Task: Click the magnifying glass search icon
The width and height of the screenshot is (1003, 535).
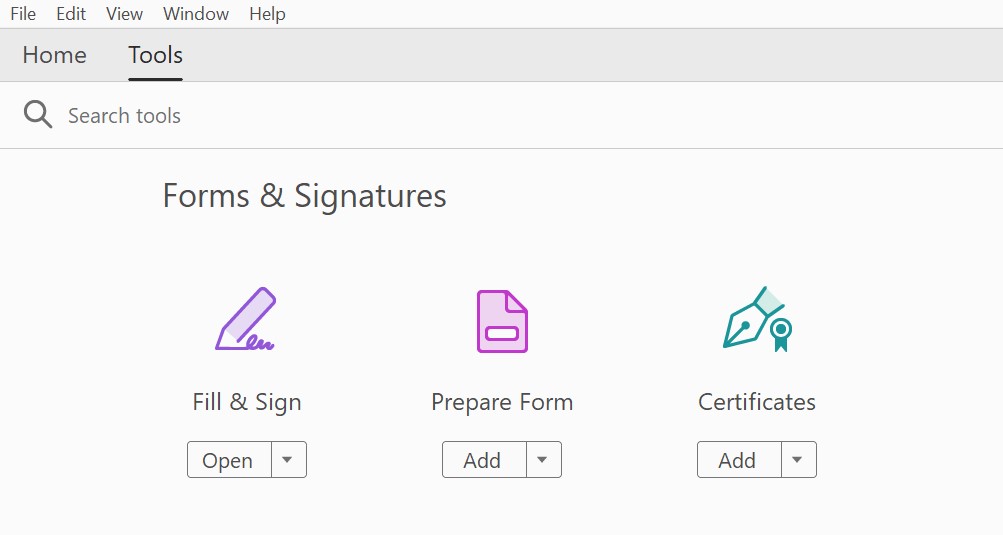Action: [x=38, y=115]
